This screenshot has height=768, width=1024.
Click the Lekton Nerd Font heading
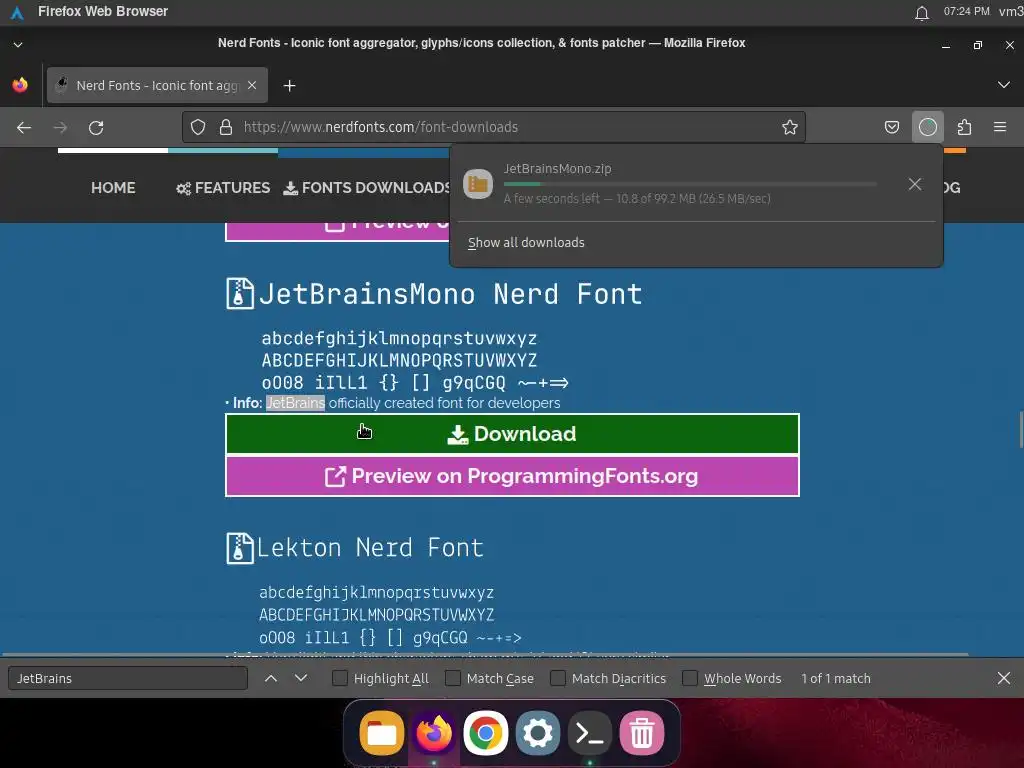tap(370, 547)
